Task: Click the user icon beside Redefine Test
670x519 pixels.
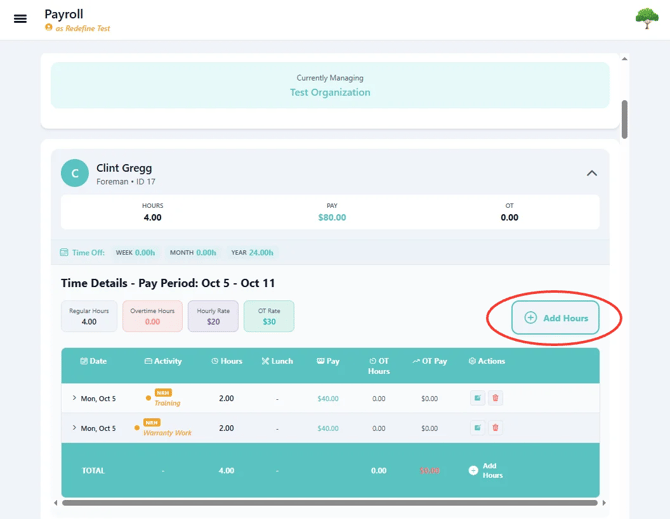Action: (x=49, y=27)
